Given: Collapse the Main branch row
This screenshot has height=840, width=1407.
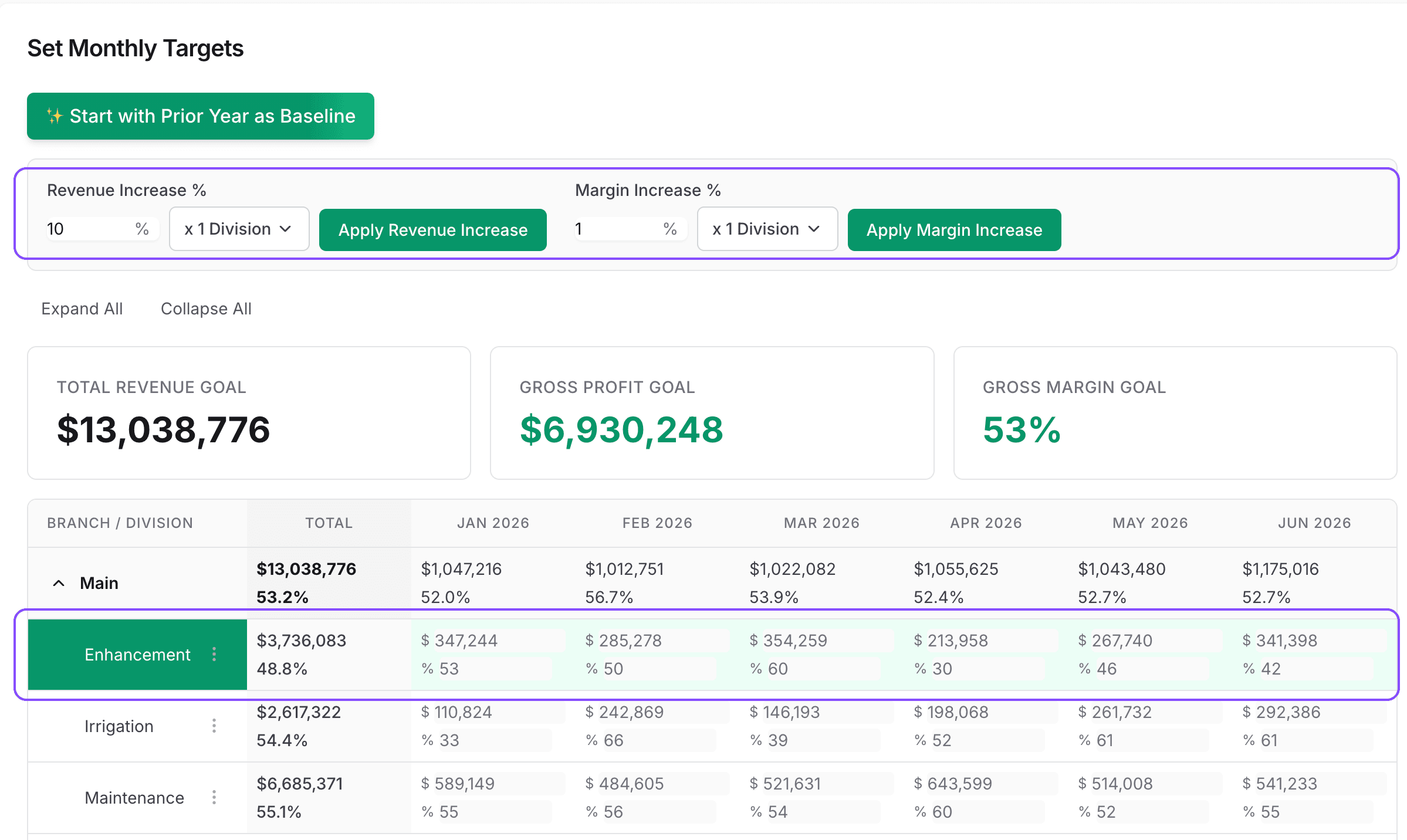Looking at the screenshot, I should click(x=58, y=582).
